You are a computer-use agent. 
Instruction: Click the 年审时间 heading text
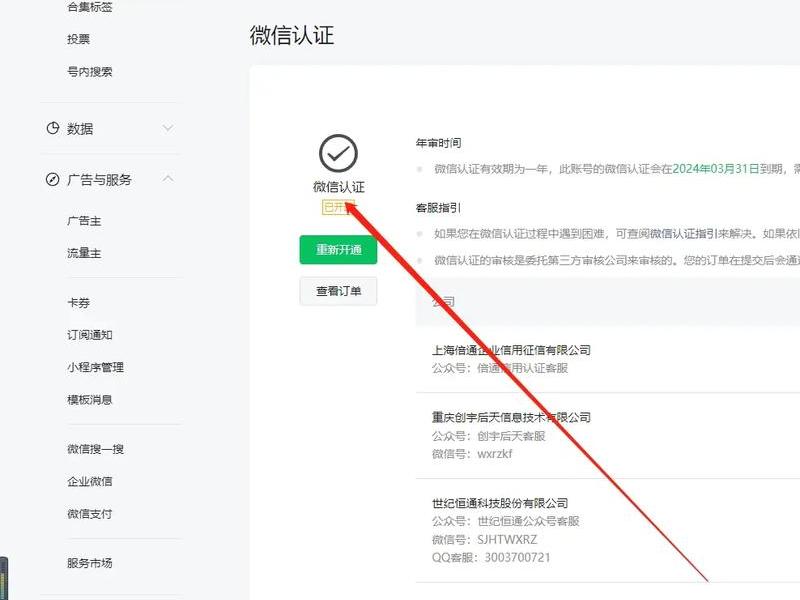coord(439,143)
